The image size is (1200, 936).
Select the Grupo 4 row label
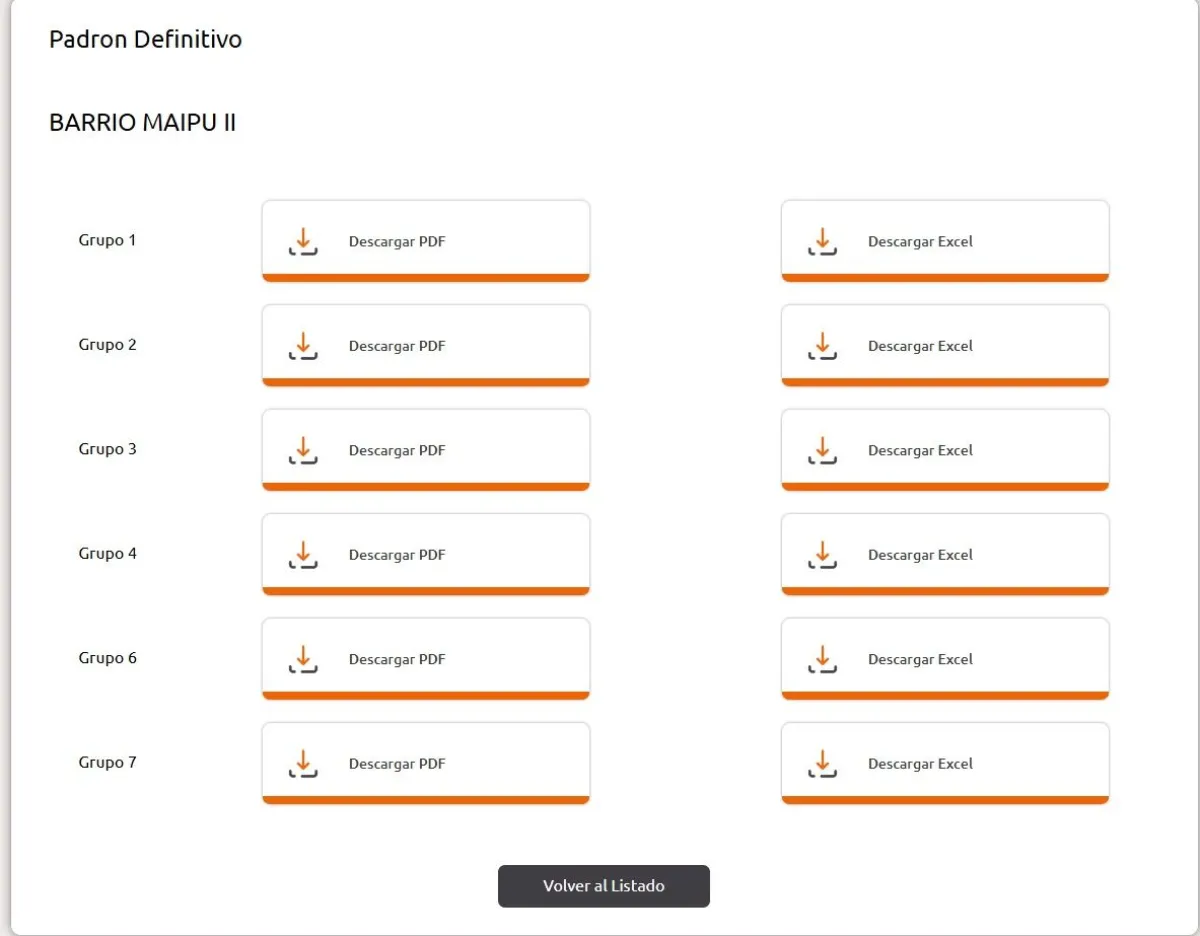pos(107,554)
